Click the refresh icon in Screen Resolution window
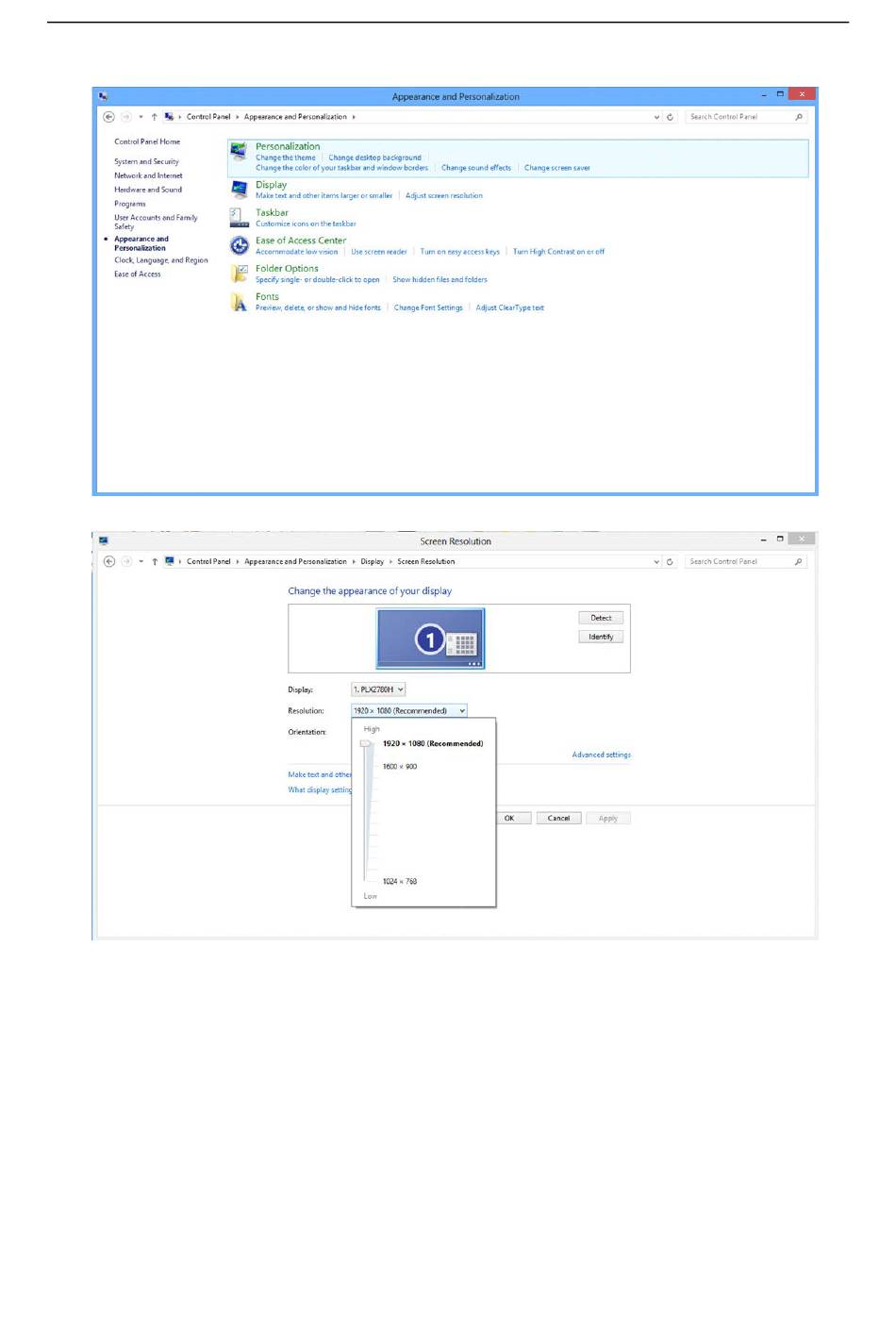 click(670, 561)
